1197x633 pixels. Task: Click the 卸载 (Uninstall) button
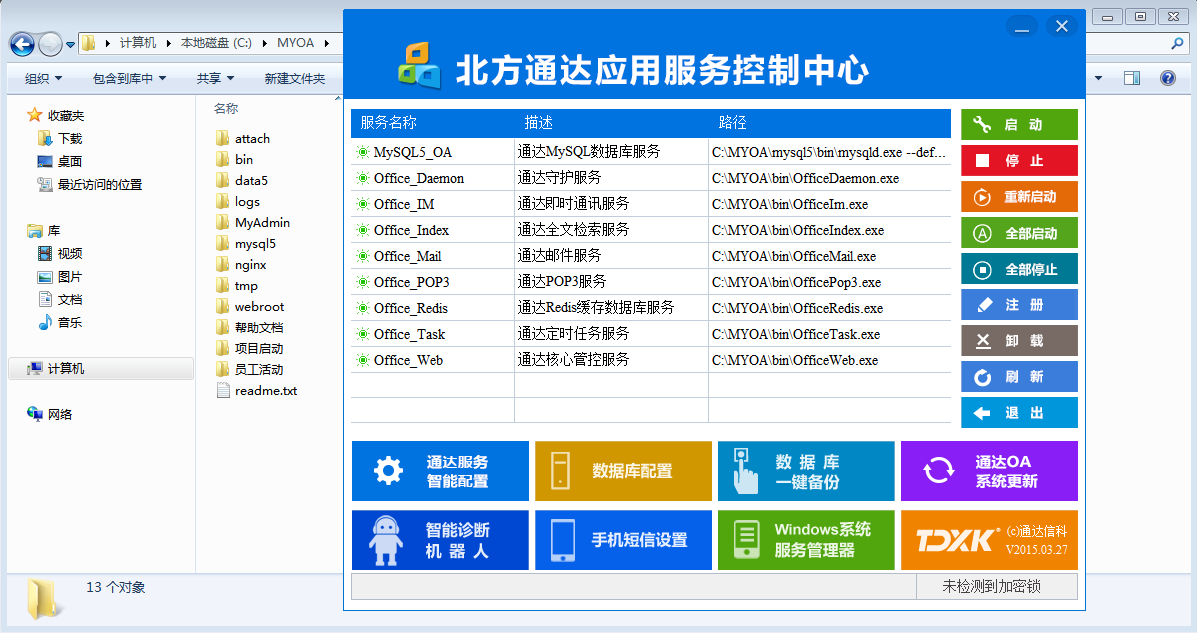click(x=1019, y=341)
